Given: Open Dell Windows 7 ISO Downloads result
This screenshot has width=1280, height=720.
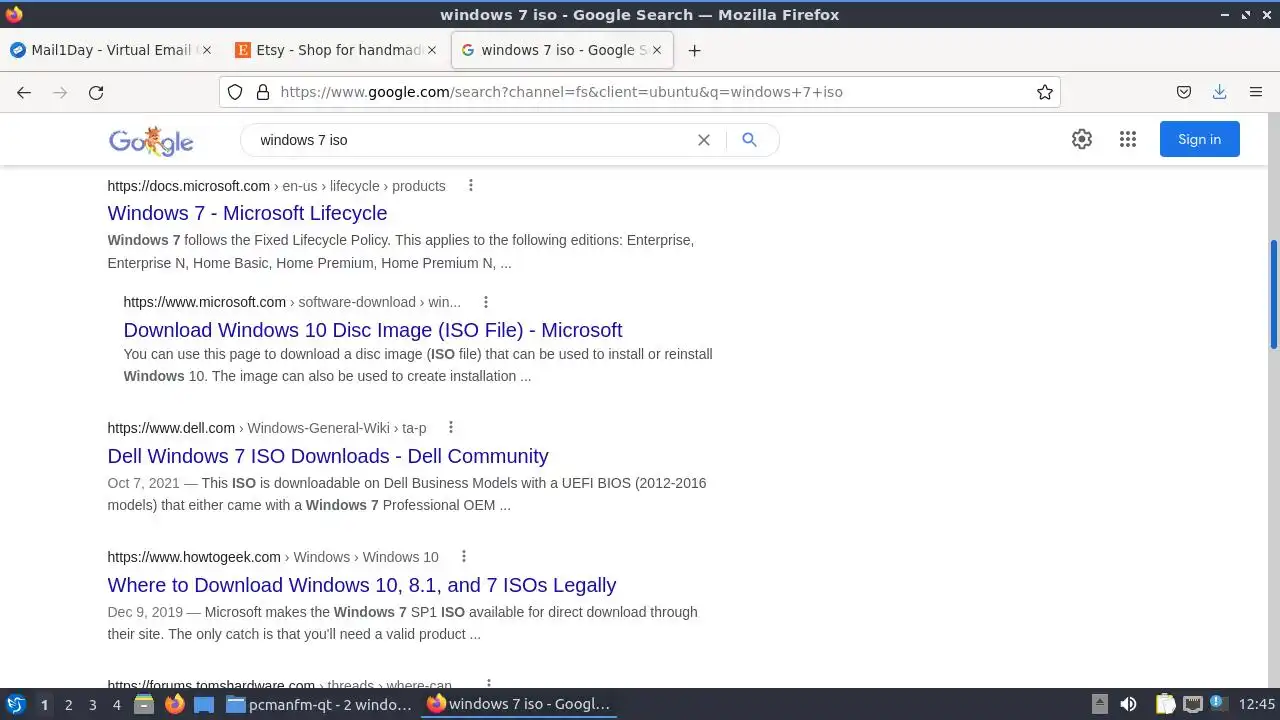Looking at the screenshot, I should pyautogui.click(x=328, y=456).
